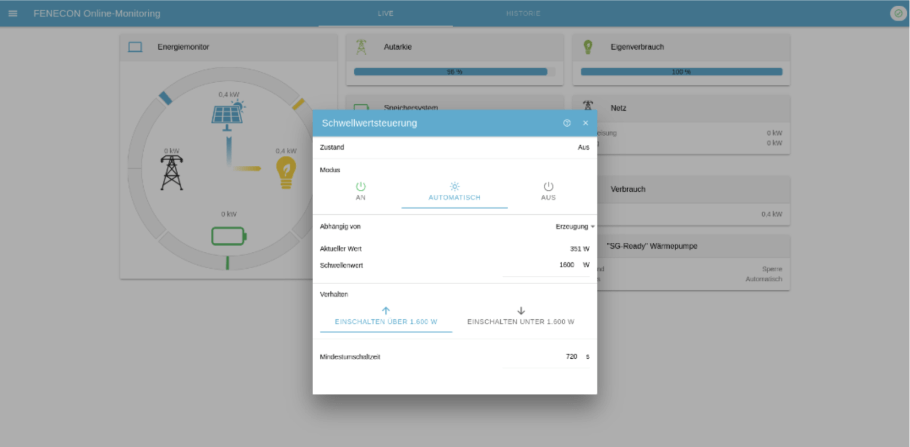Click the help icon in Schwellwertsteuerung dialog

point(567,123)
